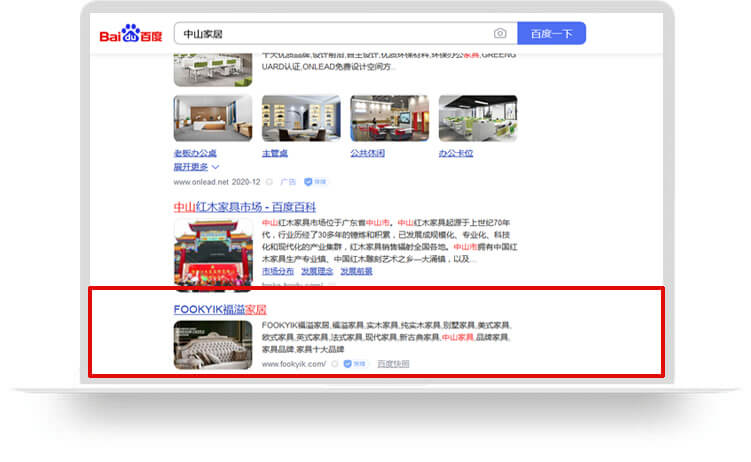Open the green office desks thumbnail at top
The width and height of the screenshot is (751, 462).
coord(213,70)
